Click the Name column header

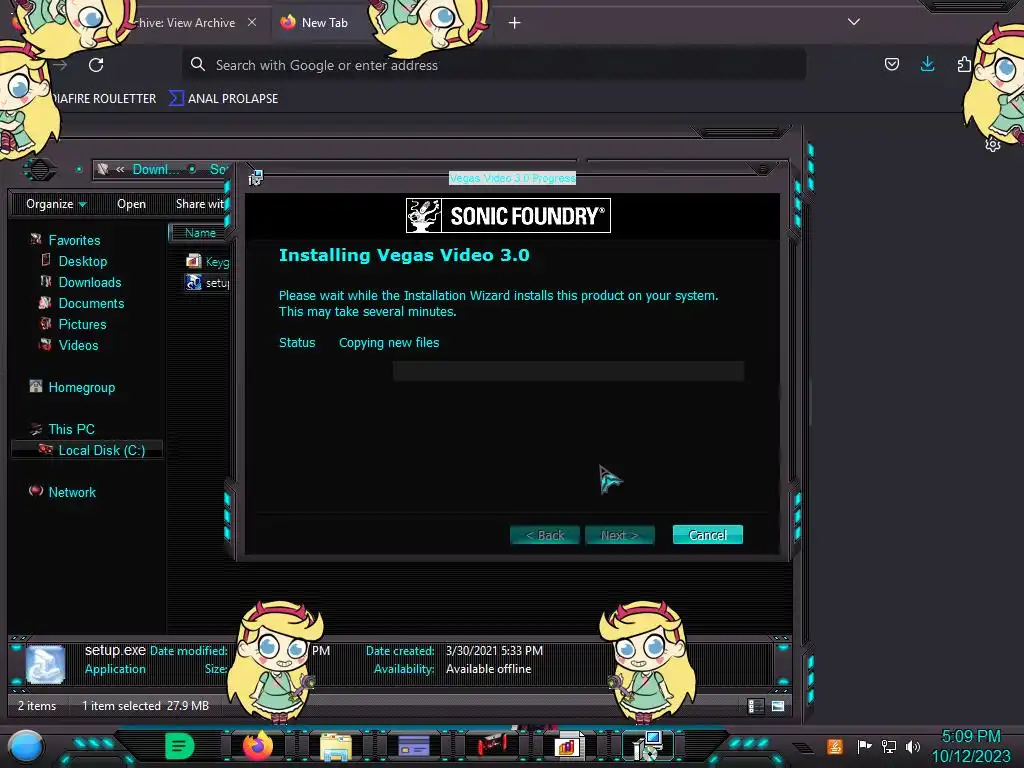[200, 232]
